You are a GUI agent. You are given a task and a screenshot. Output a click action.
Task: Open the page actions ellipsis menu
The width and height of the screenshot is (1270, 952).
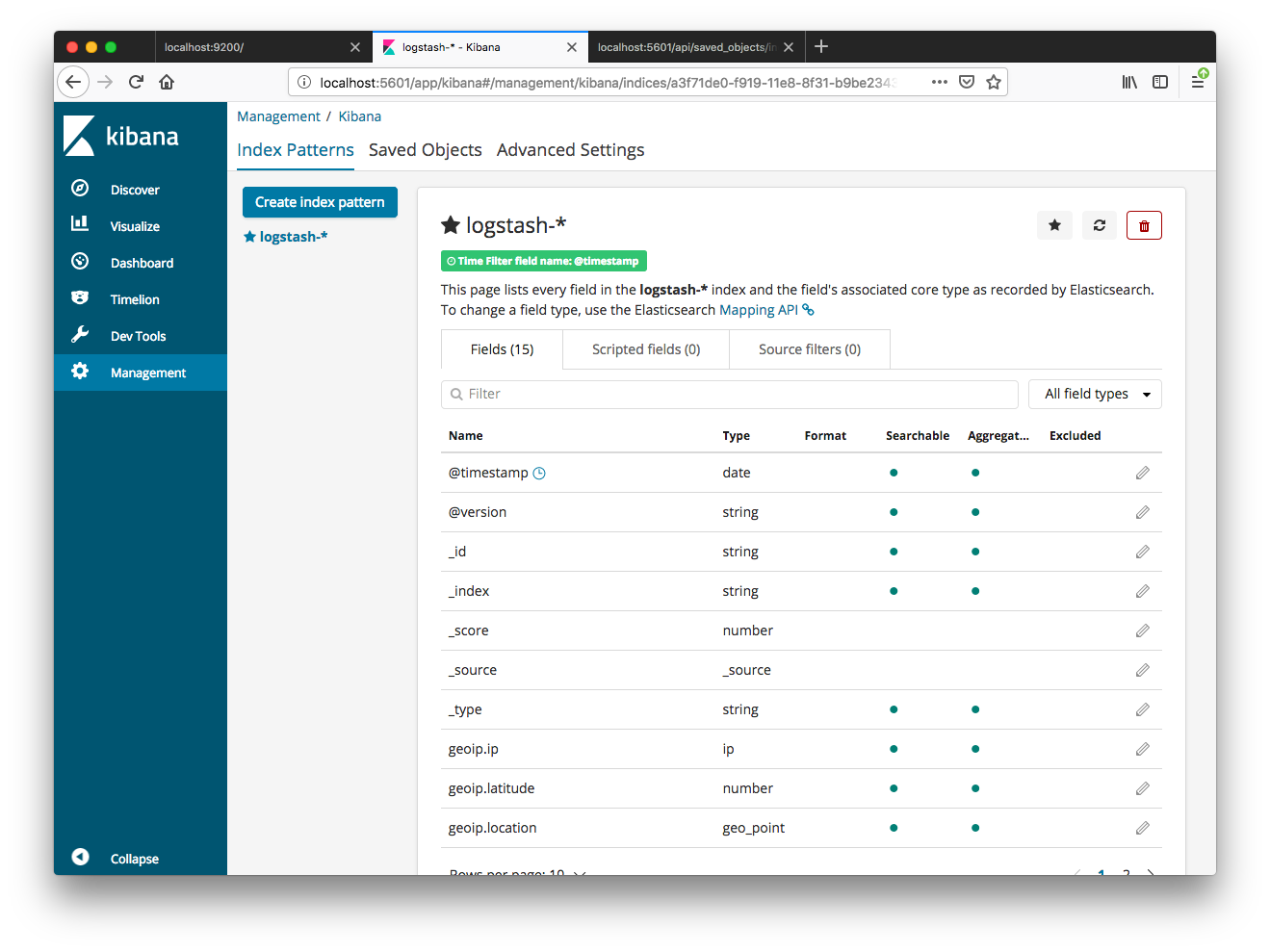[940, 82]
